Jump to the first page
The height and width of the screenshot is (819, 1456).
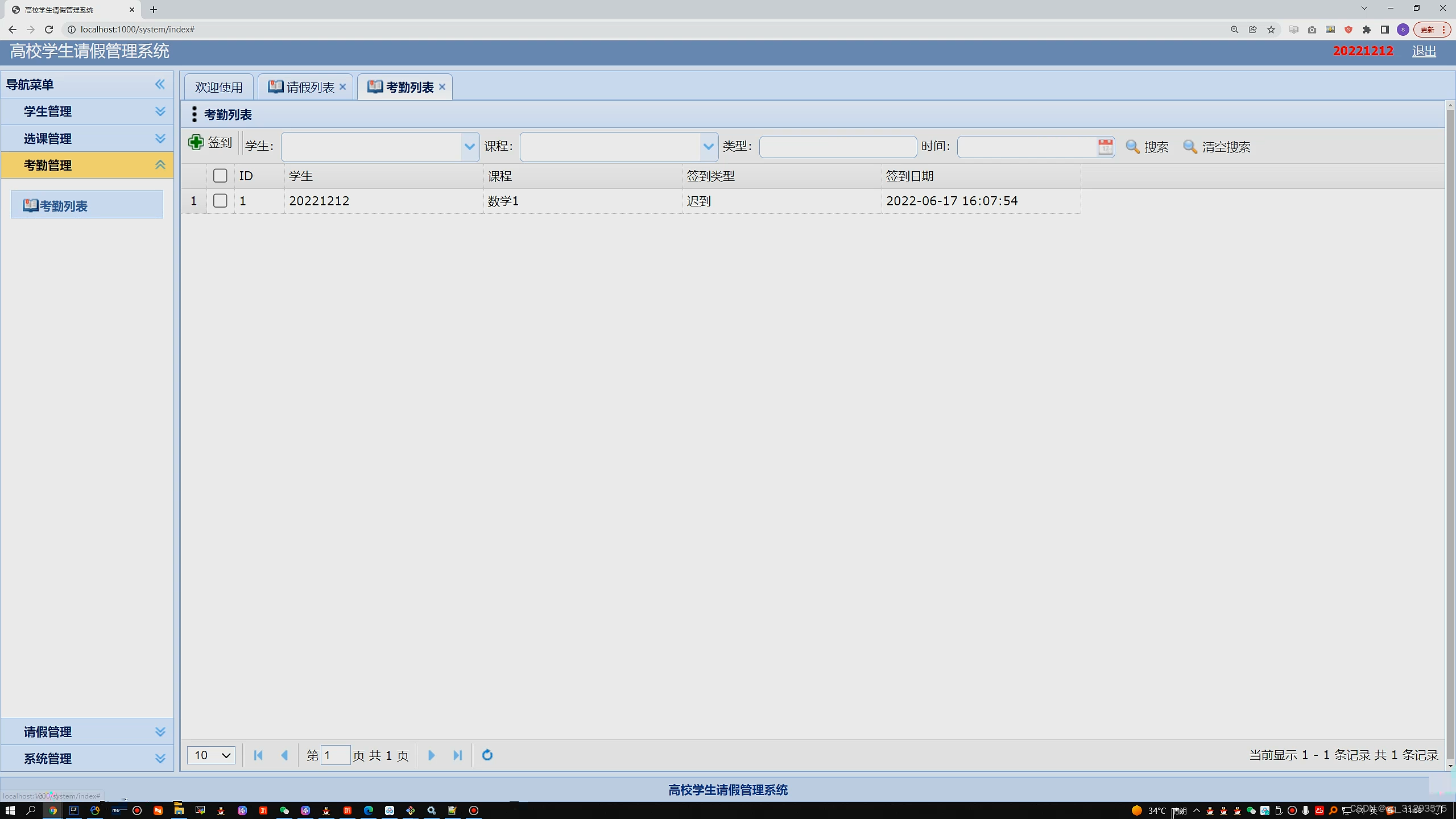pyautogui.click(x=258, y=755)
